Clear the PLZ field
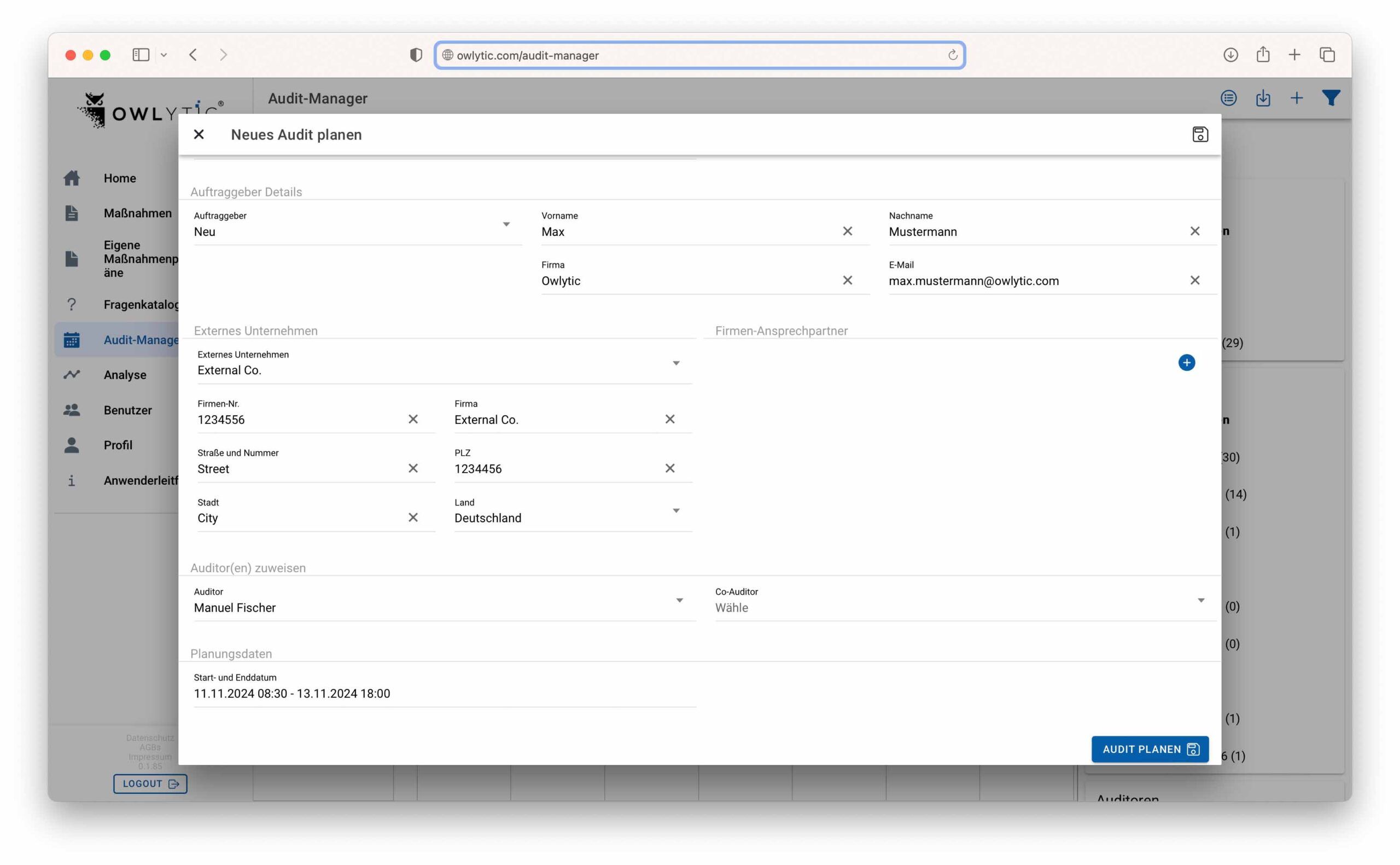 [669, 468]
